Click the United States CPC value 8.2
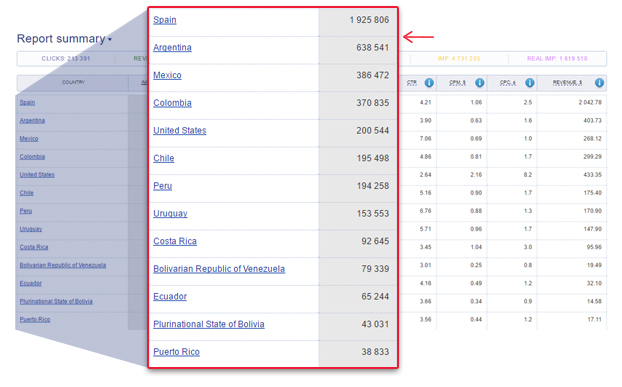This screenshot has width=622, height=387. 528,174
